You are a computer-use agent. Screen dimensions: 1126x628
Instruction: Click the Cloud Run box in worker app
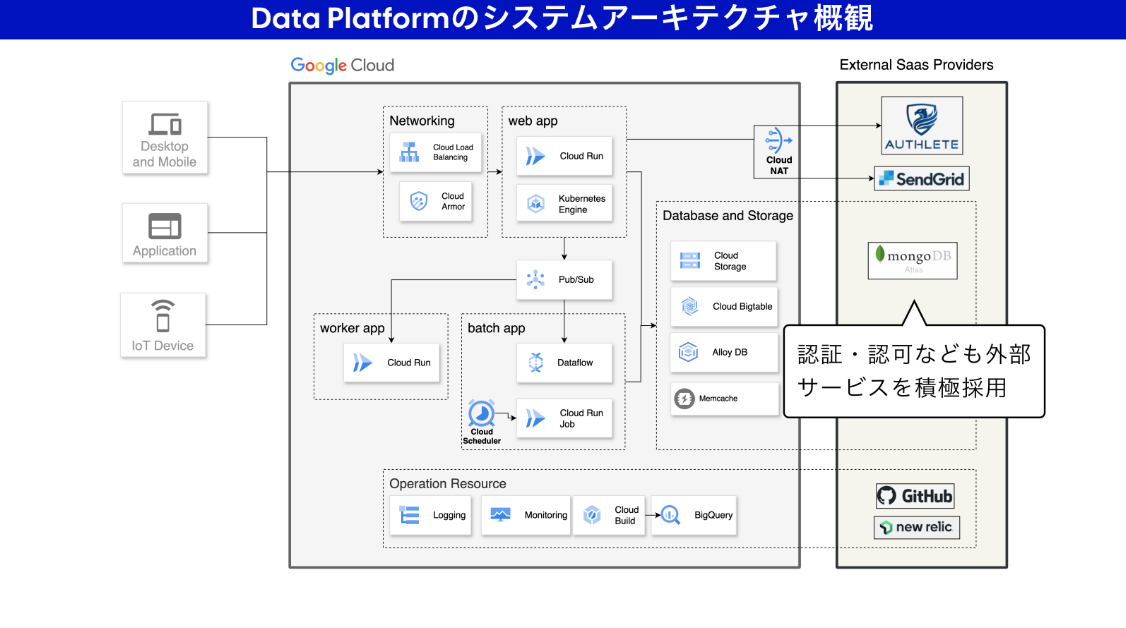point(394,362)
